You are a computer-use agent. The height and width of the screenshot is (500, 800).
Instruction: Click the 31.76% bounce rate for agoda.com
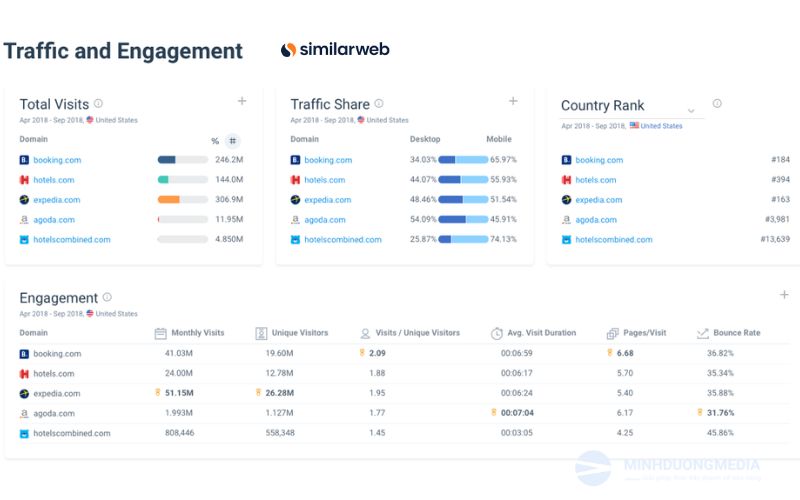[720, 412]
